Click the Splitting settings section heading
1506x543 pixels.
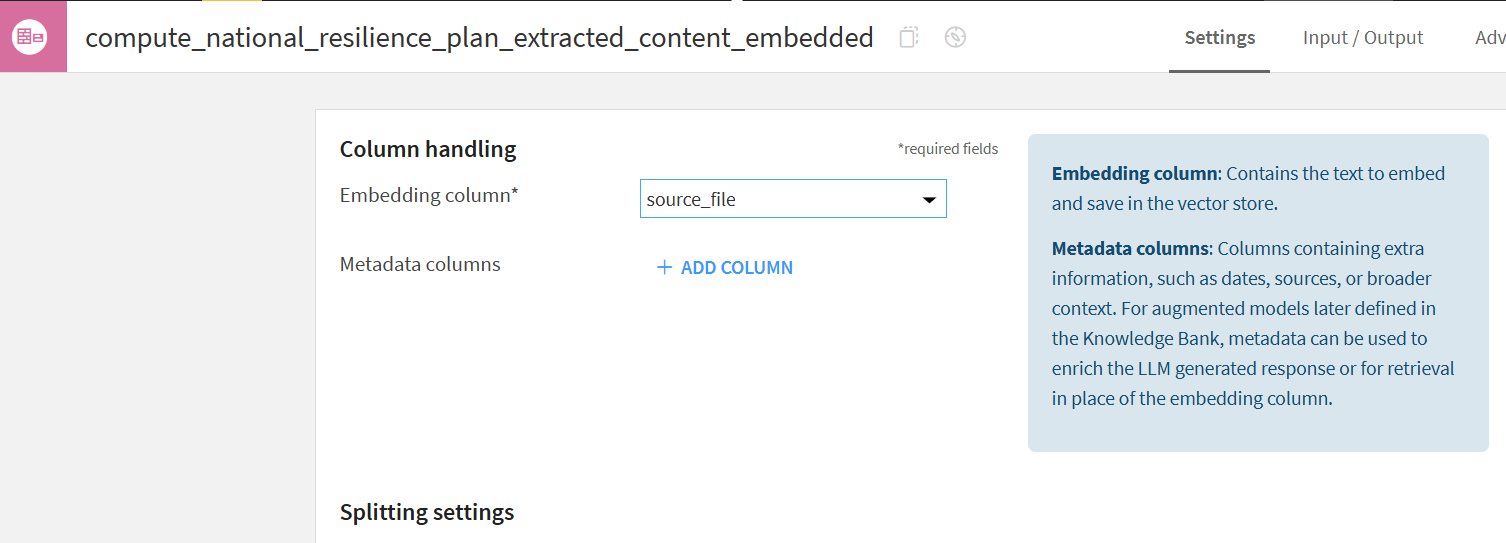pos(427,512)
